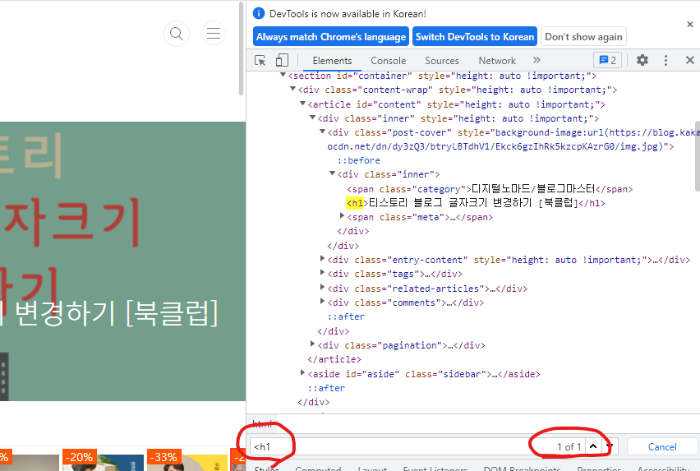
Task: Collapse the post-cover div node
Action: click(323, 132)
